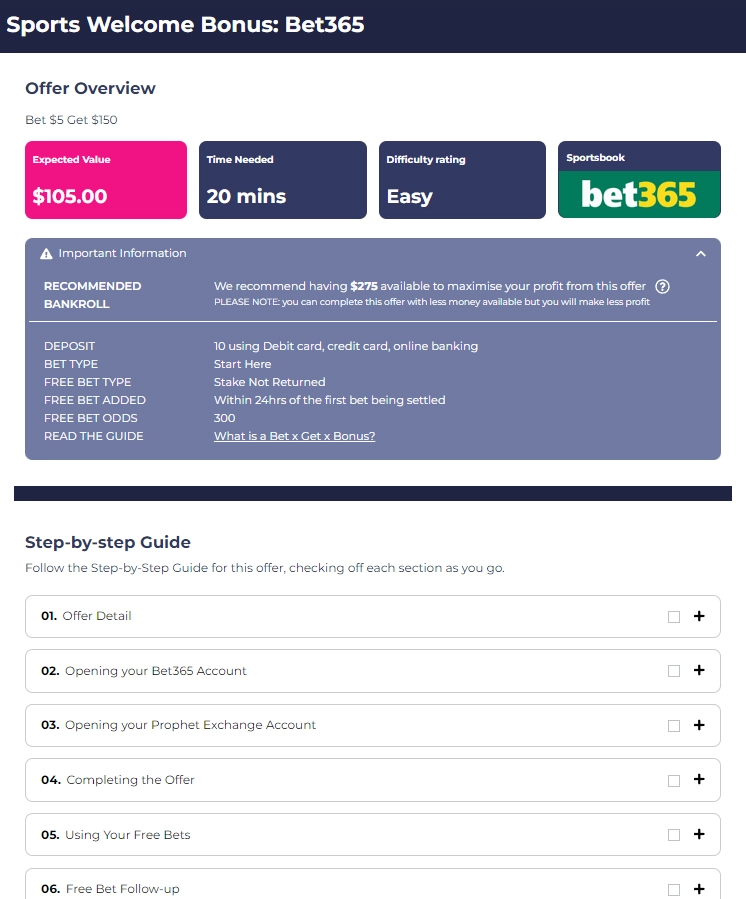Click the plus icon on Offer Detail
Viewport: 746px width, 899px height.
pyautogui.click(x=699, y=616)
